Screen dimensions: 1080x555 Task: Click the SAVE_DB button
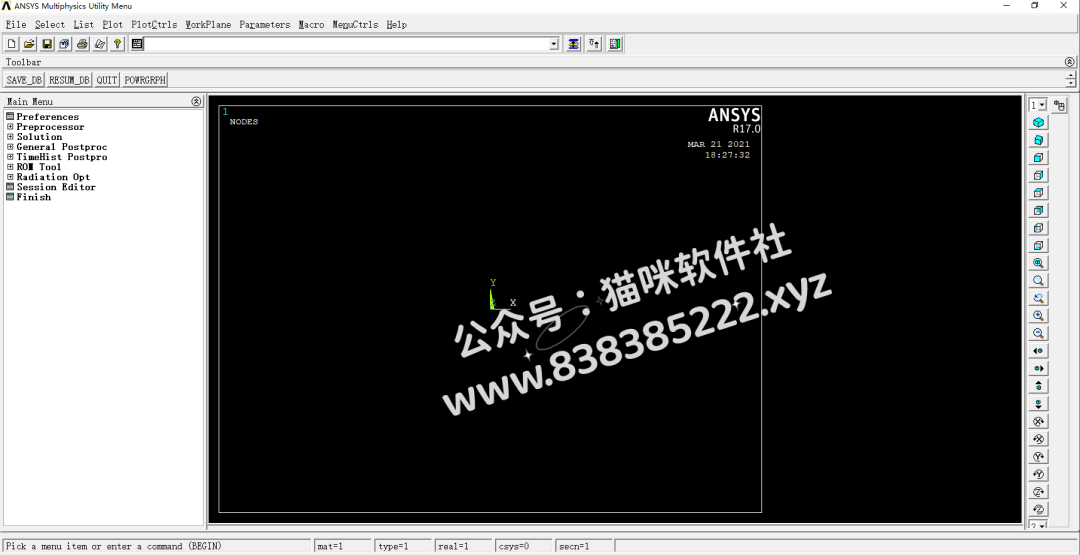pyautogui.click(x=25, y=81)
